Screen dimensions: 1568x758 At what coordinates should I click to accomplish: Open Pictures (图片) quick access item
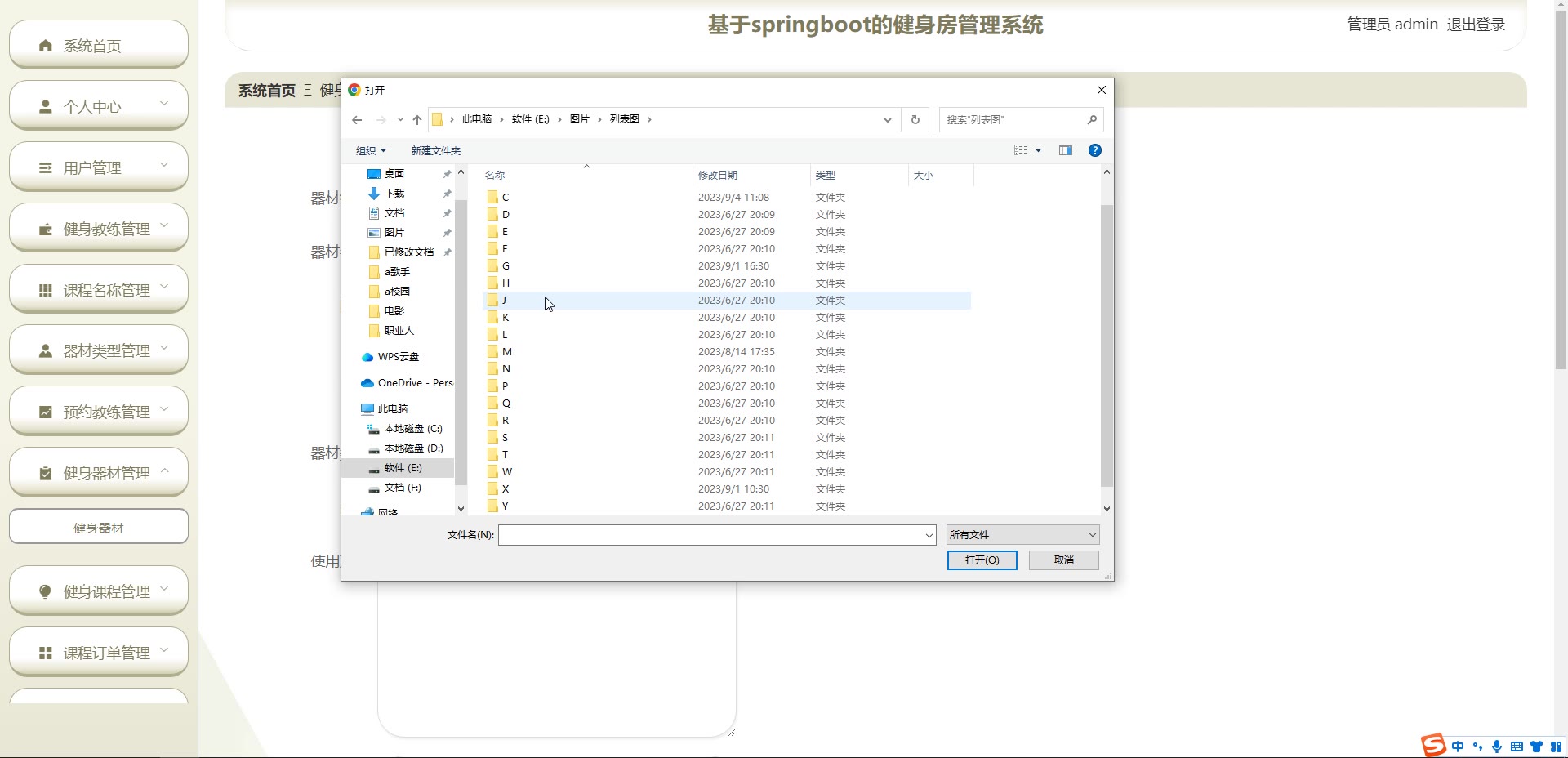tap(394, 233)
